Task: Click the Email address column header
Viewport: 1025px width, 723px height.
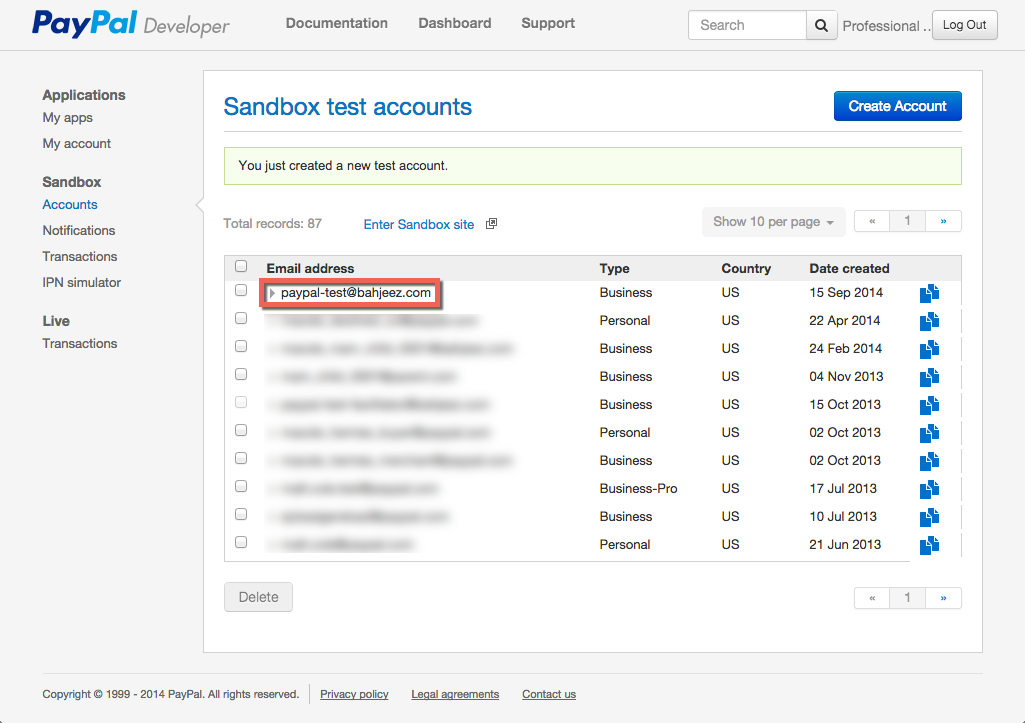Action: pos(310,268)
